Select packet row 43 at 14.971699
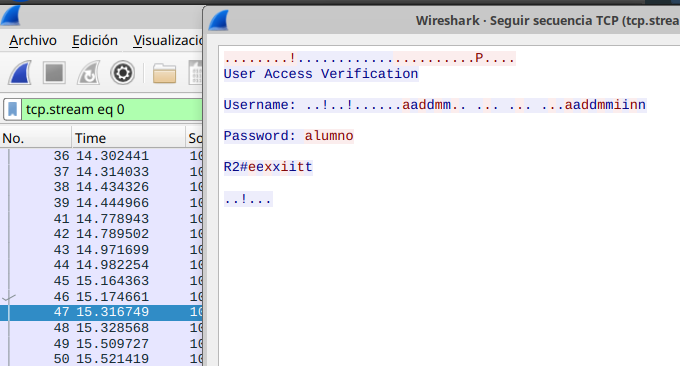The width and height of the screenshot is (680, 366). 101,250
